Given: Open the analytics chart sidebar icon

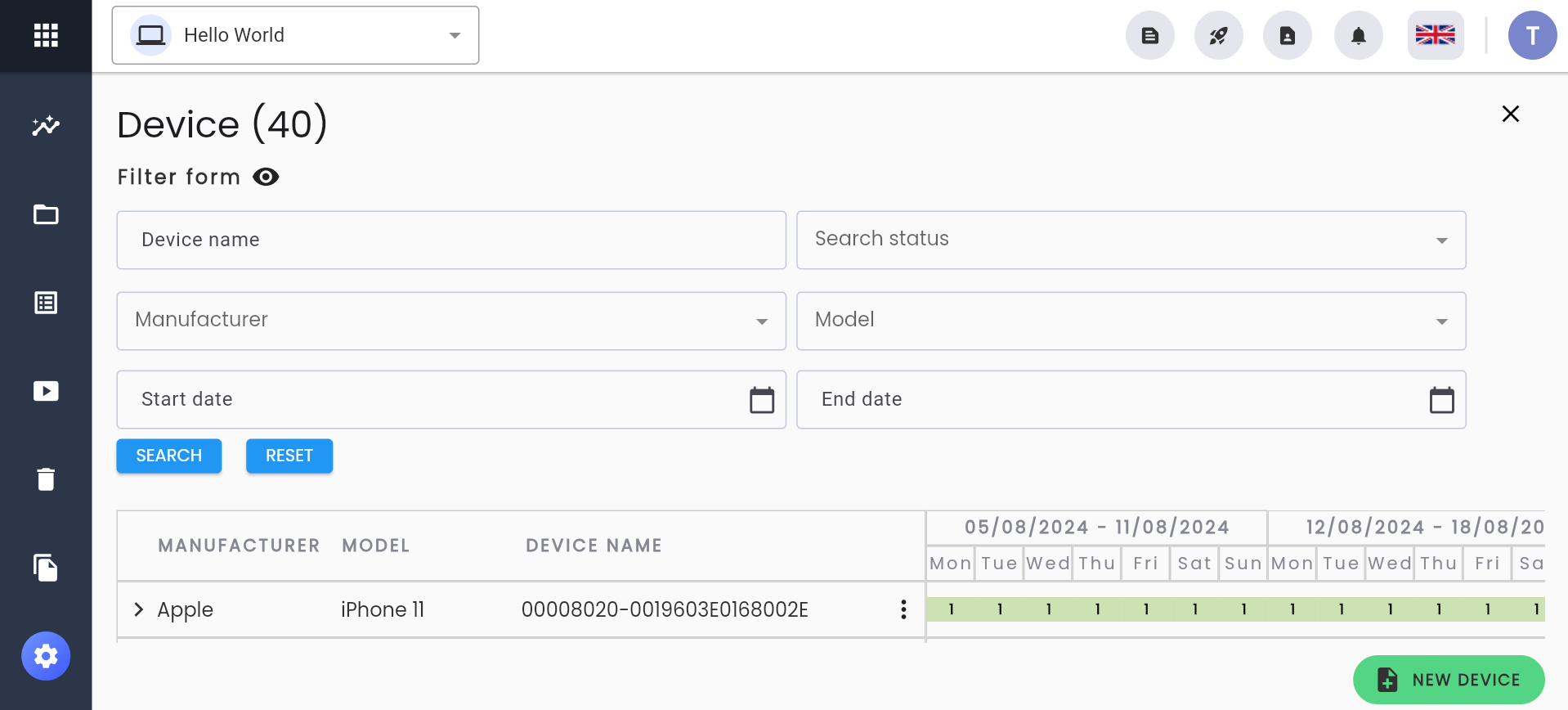Looking at the screenshot, I should point(46,126).
